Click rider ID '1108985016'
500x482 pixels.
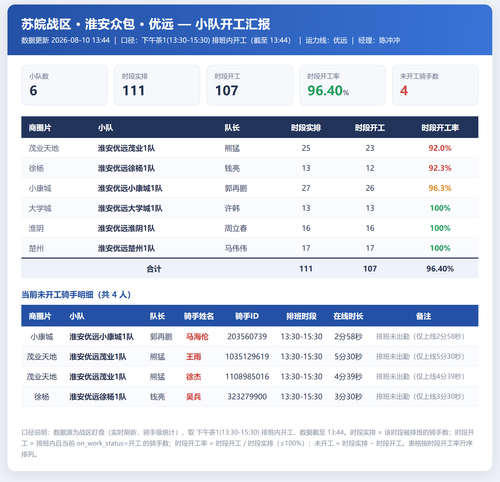[x=247, y=377]
